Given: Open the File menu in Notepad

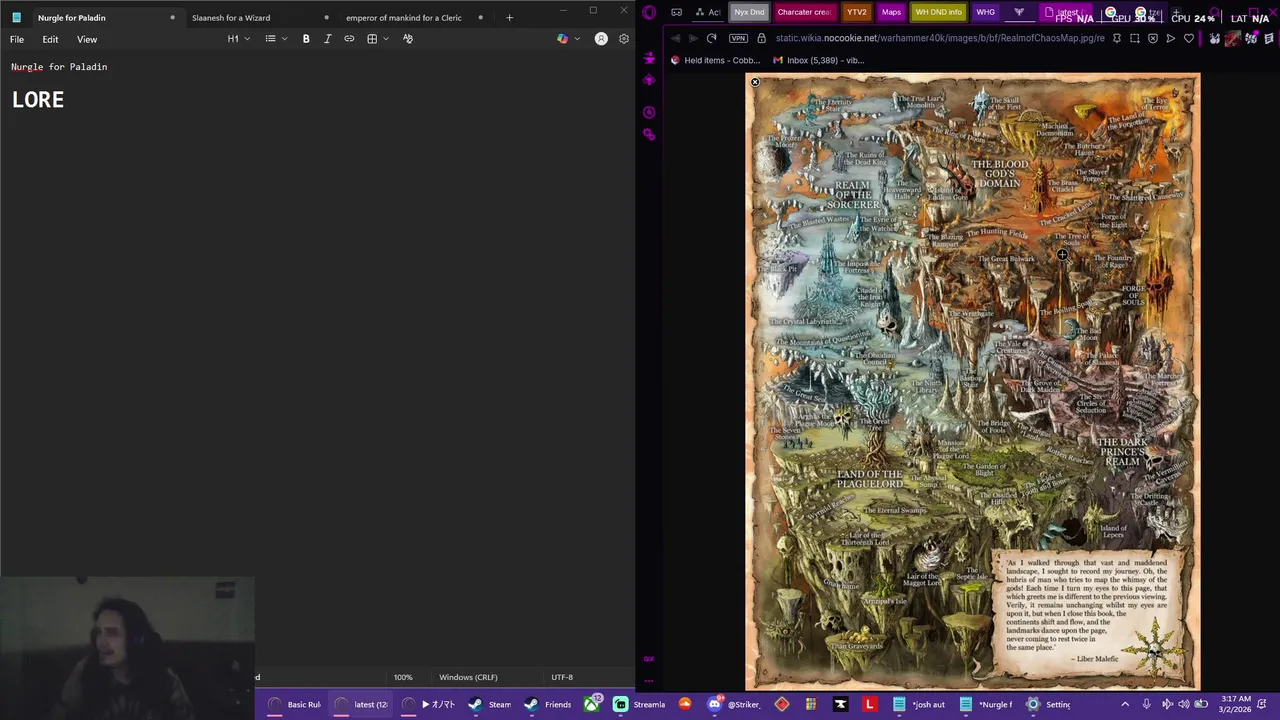Looking at the screenshot, I should coord(17,39).
